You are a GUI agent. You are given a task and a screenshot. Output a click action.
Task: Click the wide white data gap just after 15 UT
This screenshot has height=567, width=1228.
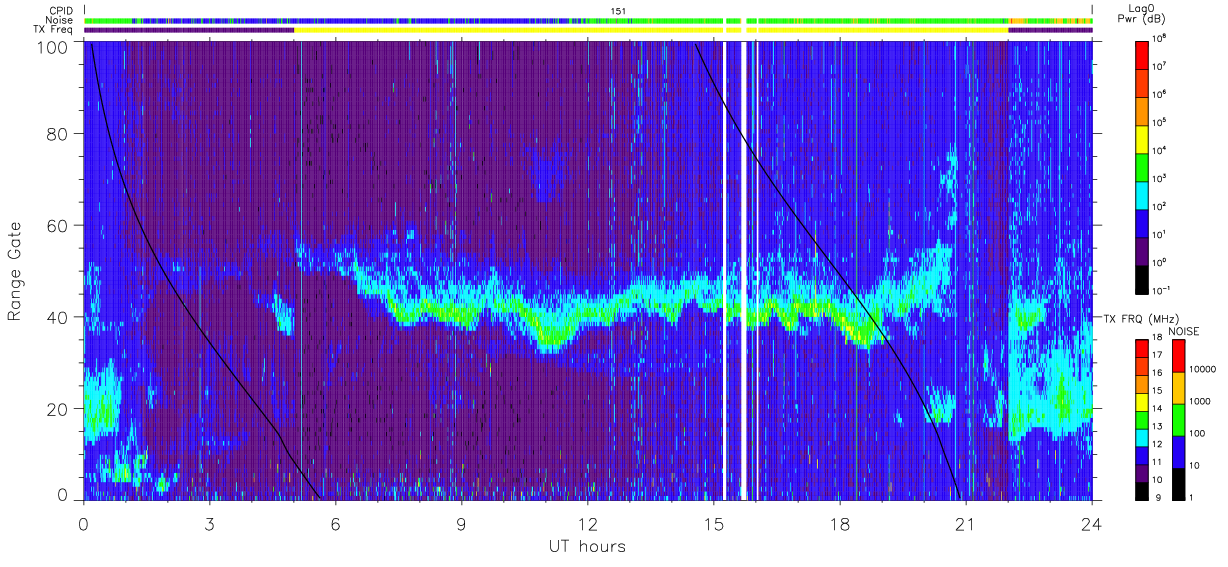(x=744, y=270)
